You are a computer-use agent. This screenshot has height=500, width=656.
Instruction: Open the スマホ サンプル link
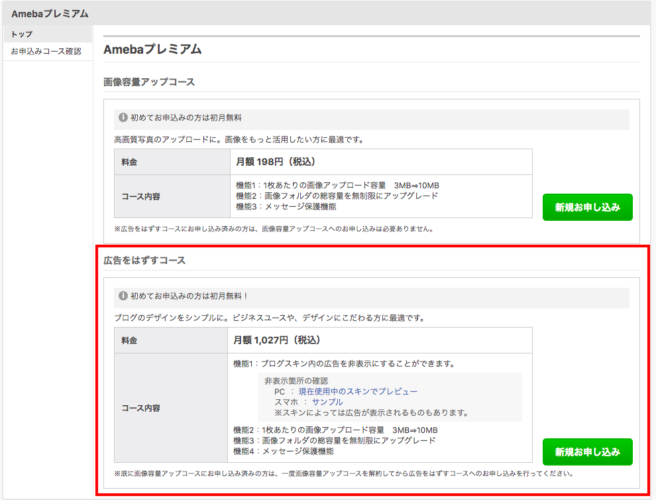click(327, 402)
